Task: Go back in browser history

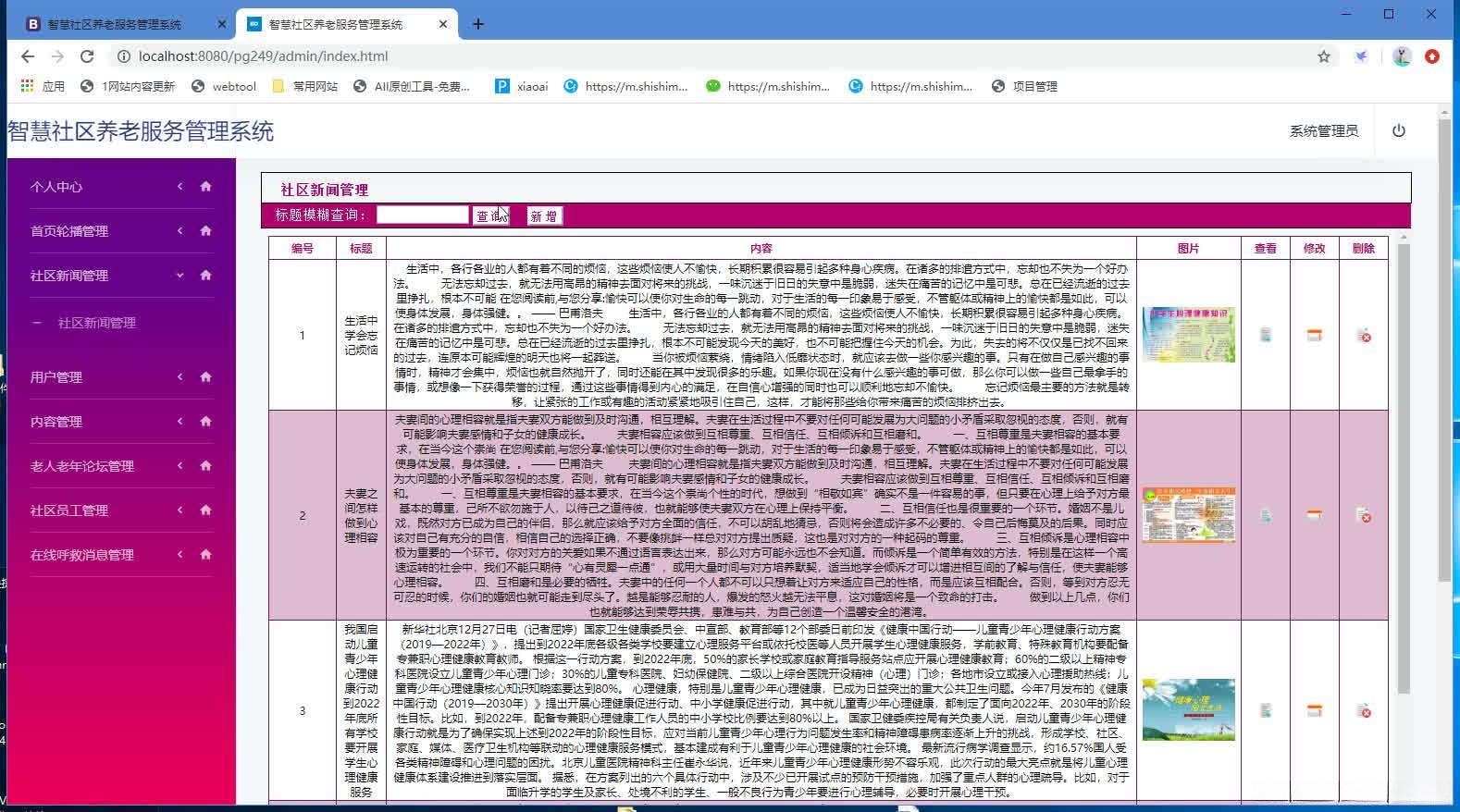Action: 28,56
